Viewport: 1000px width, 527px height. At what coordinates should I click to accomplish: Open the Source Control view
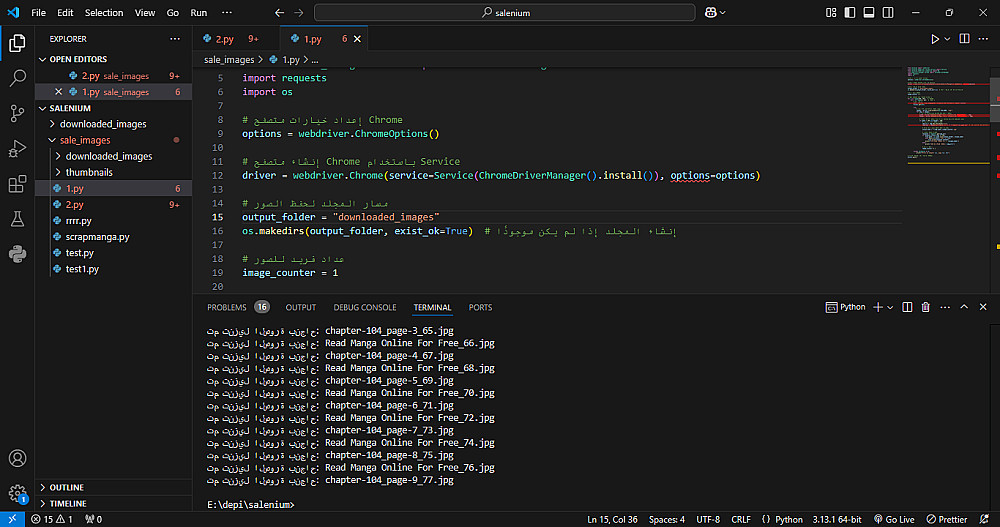click(x=17, y=113)
